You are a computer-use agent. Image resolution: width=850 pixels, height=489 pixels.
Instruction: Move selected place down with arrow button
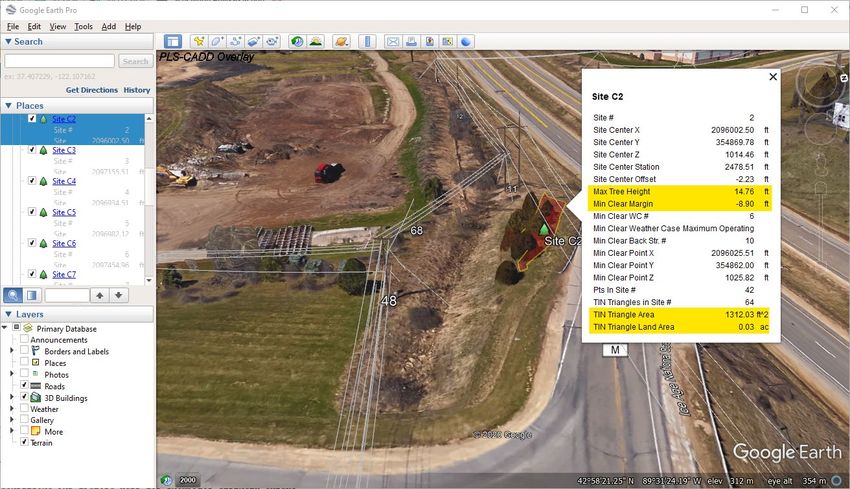pyautogui.click(x=119, y=295)
